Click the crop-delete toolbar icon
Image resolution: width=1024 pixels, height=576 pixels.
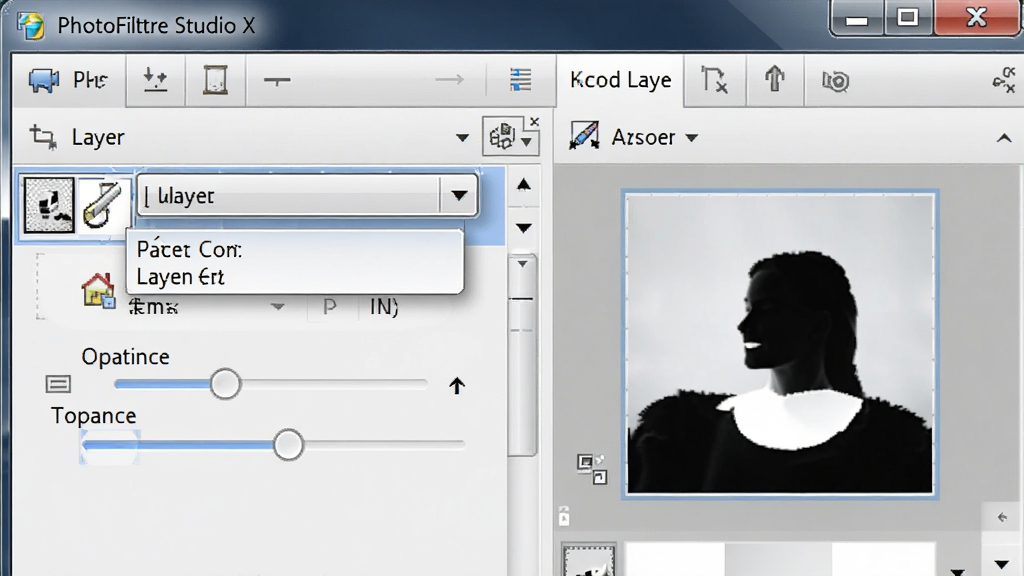pyautogui.click(x=714, y=80)
